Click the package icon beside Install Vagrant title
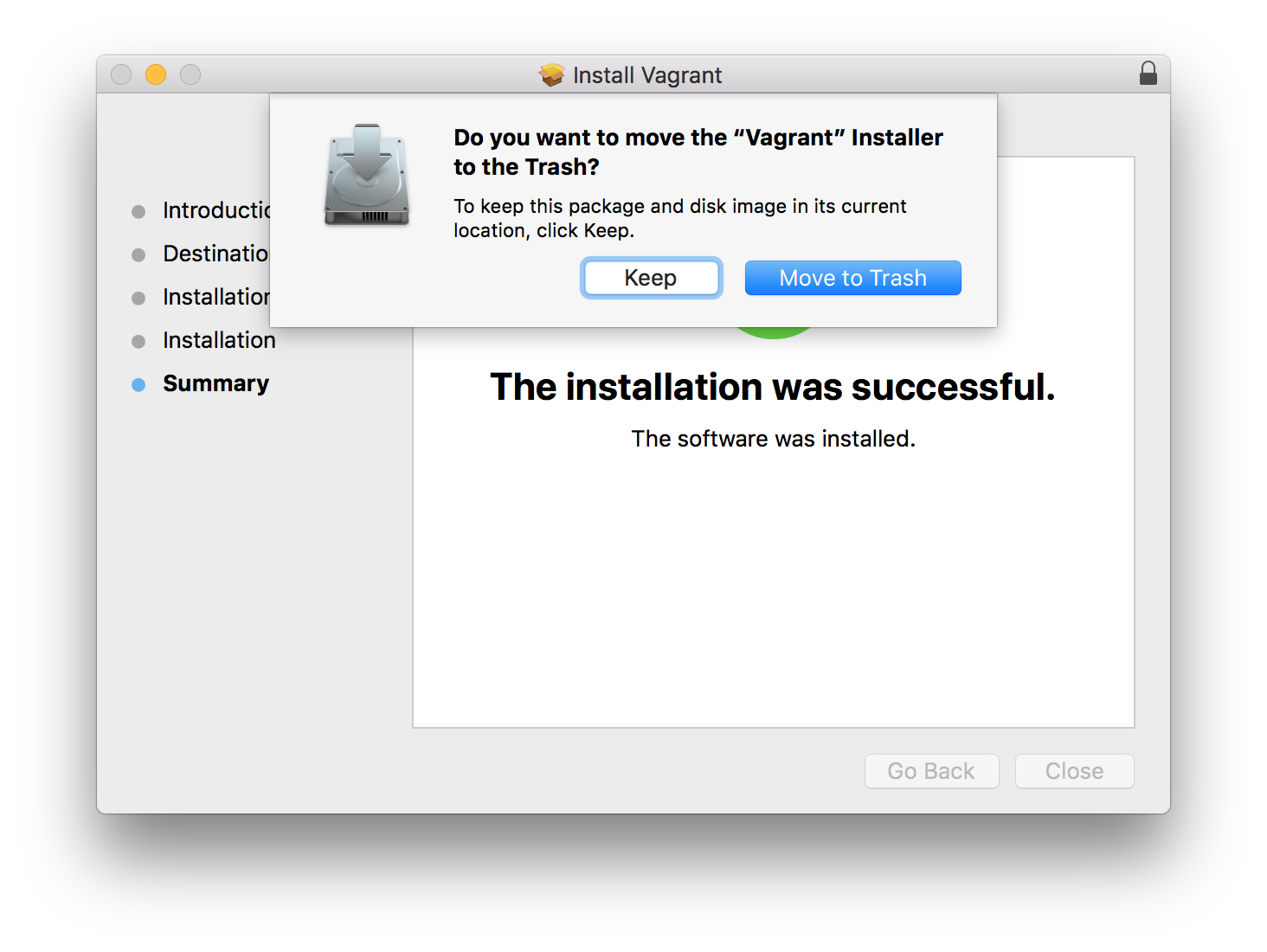 [550, 74]
